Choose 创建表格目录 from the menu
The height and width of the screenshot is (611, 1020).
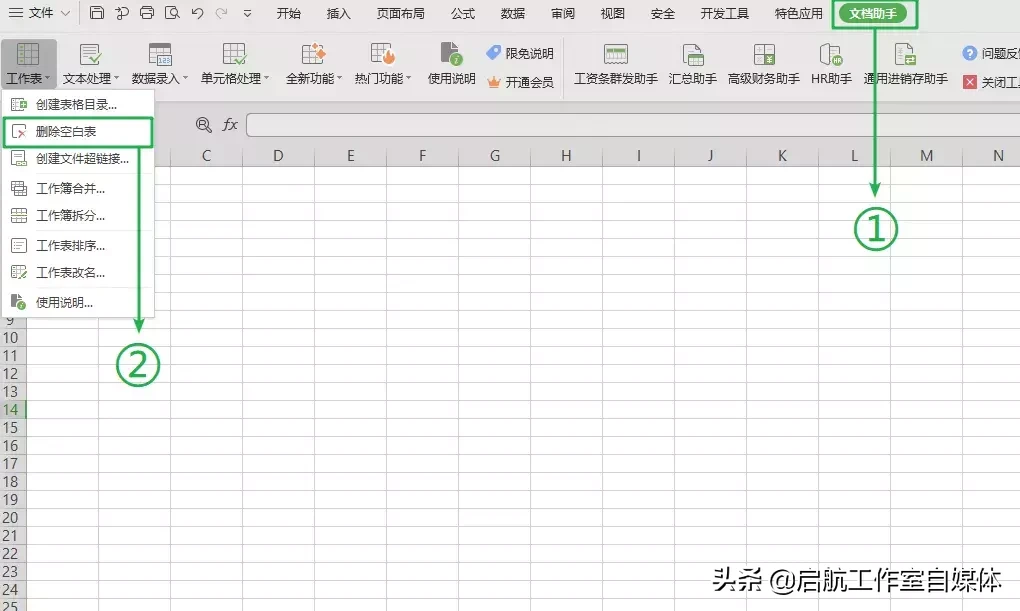pyautogui.click(x=78, y=104)
